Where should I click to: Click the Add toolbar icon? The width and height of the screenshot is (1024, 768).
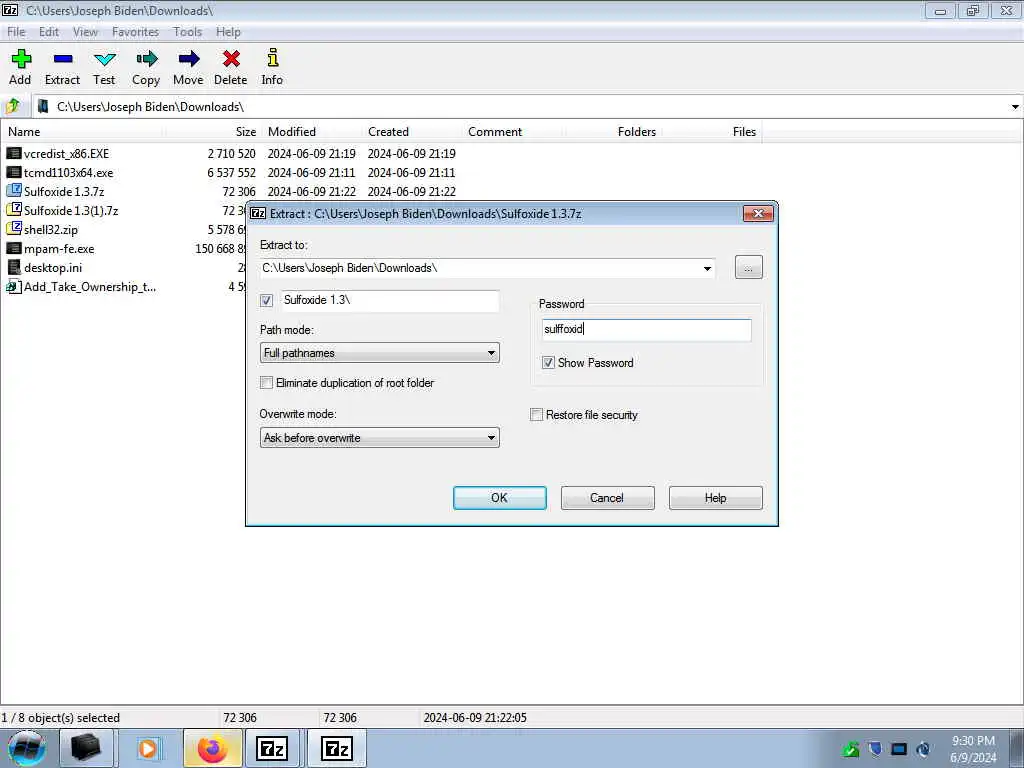tap(21, 59)
